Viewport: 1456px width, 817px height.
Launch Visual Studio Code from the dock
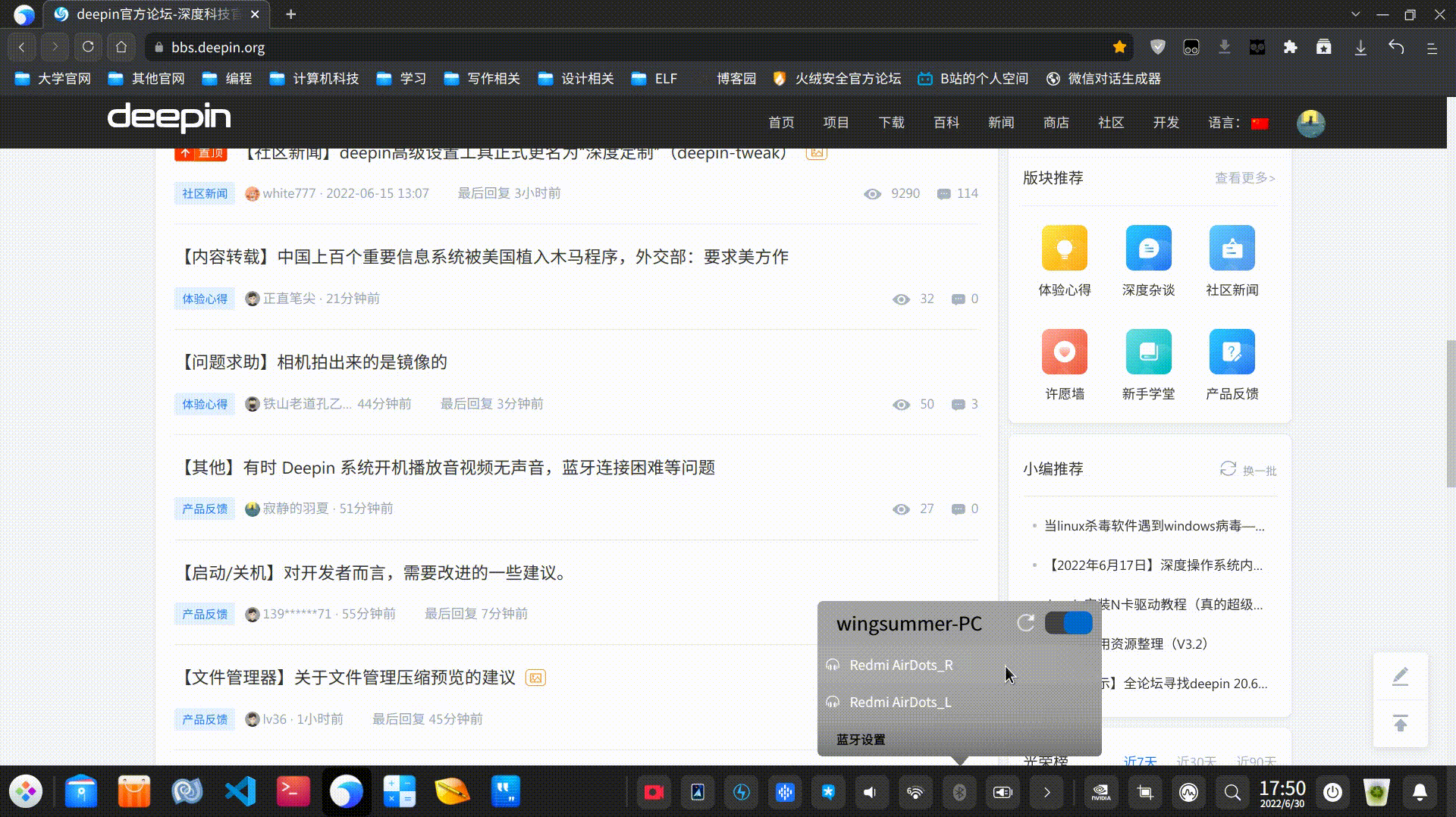point(240,790)
